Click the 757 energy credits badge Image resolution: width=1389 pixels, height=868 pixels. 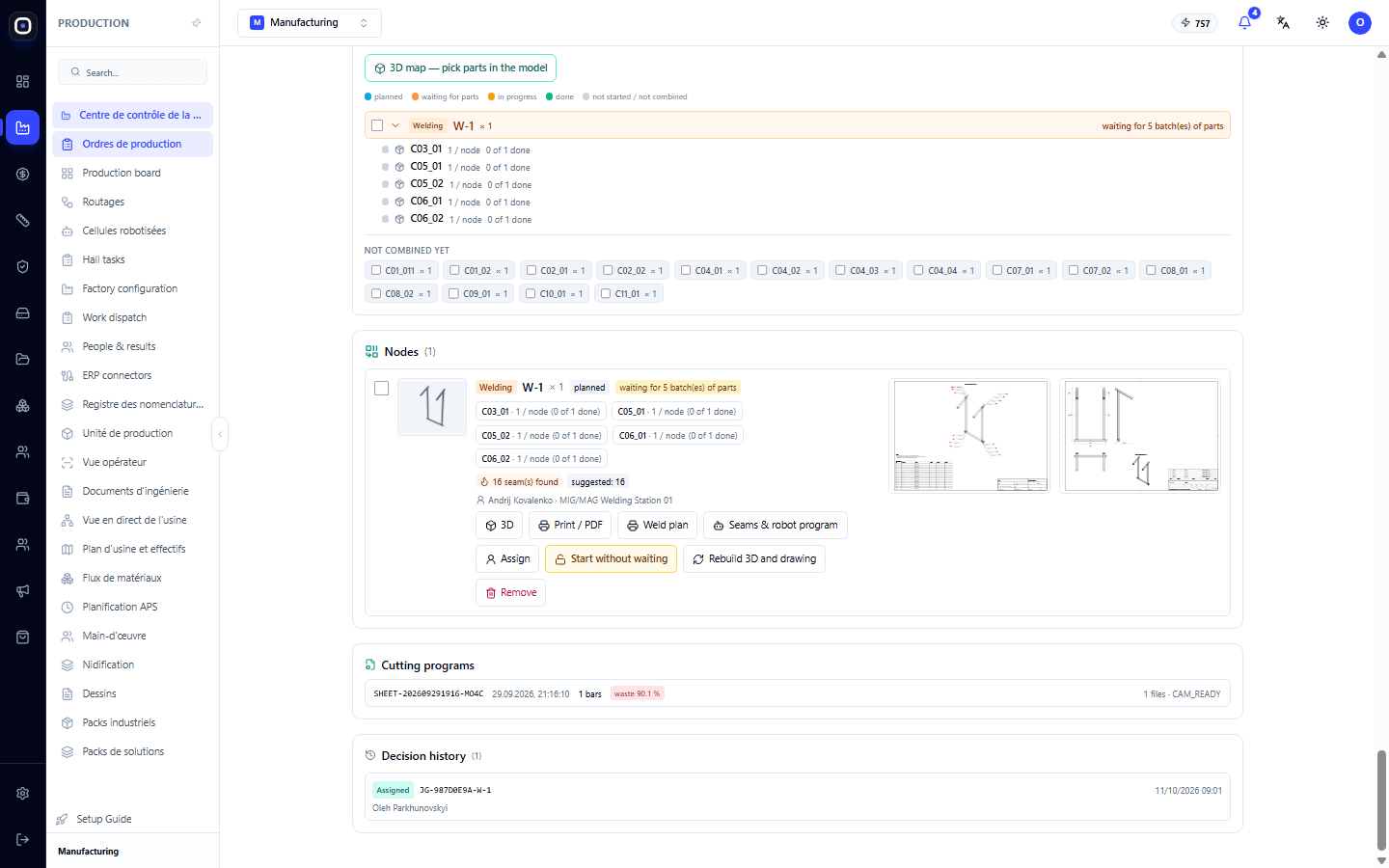point(1195,23)
